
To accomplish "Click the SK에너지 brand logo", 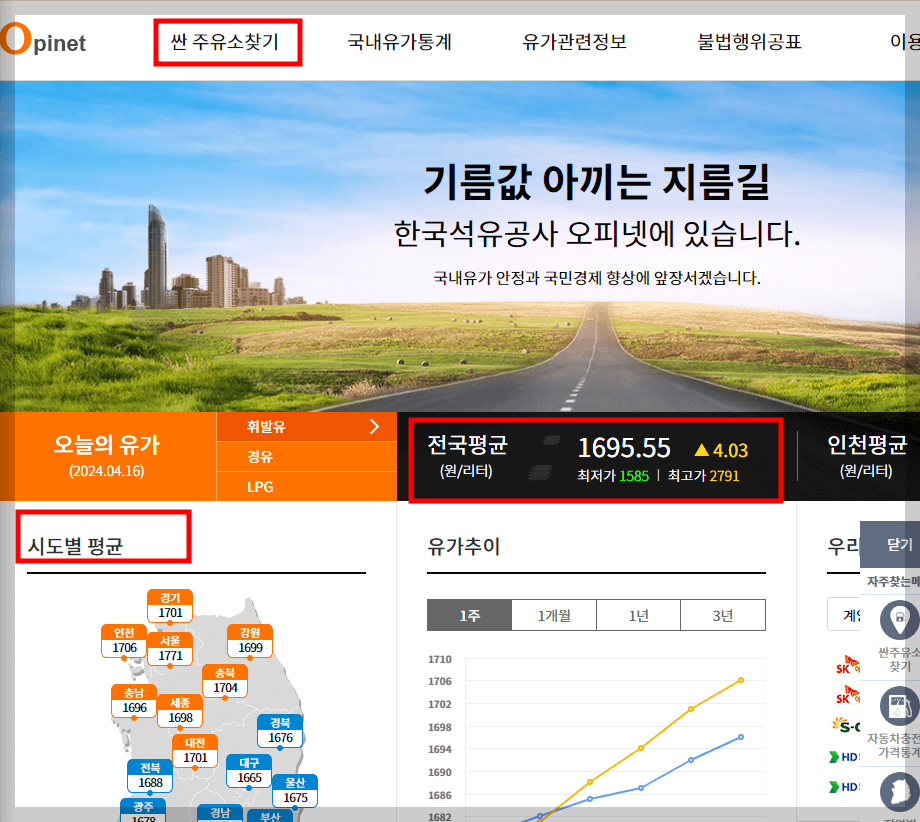I will point(843,667).
